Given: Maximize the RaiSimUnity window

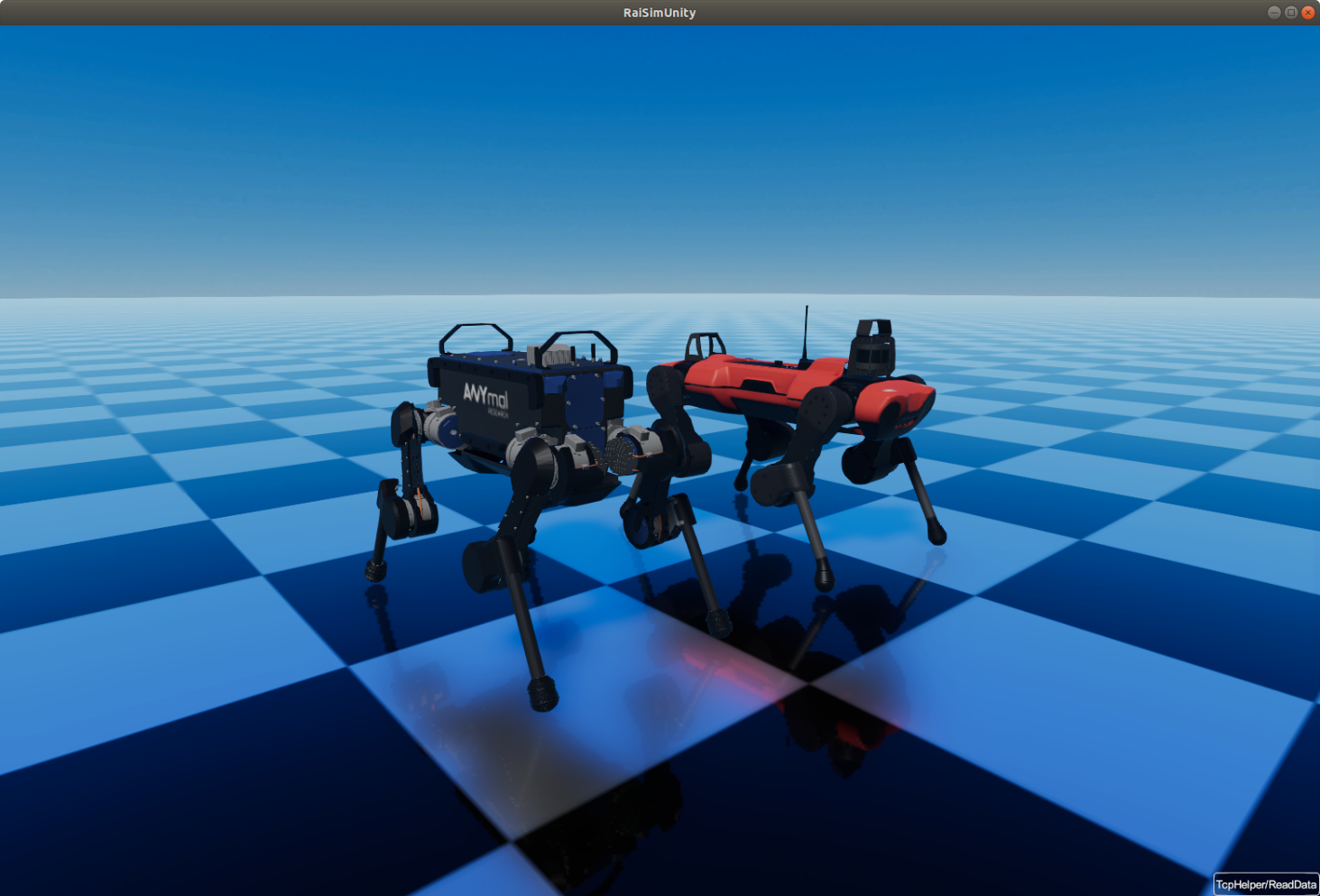Looking at the screenshot, I should coord(1291,13).
